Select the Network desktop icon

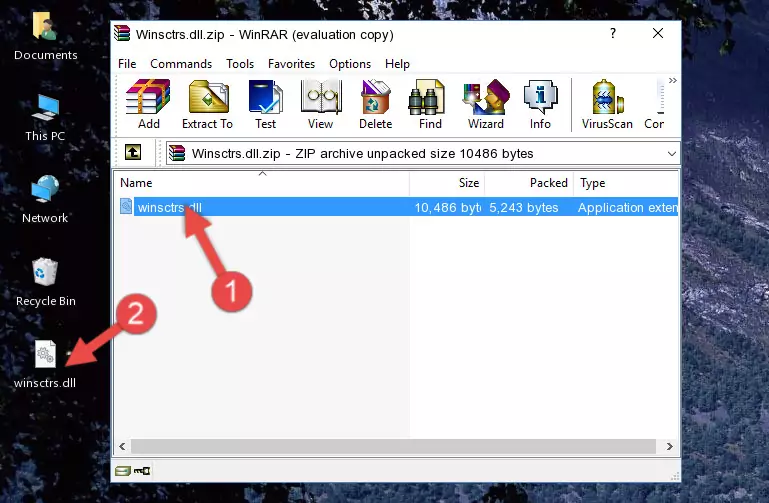[45, 200]
